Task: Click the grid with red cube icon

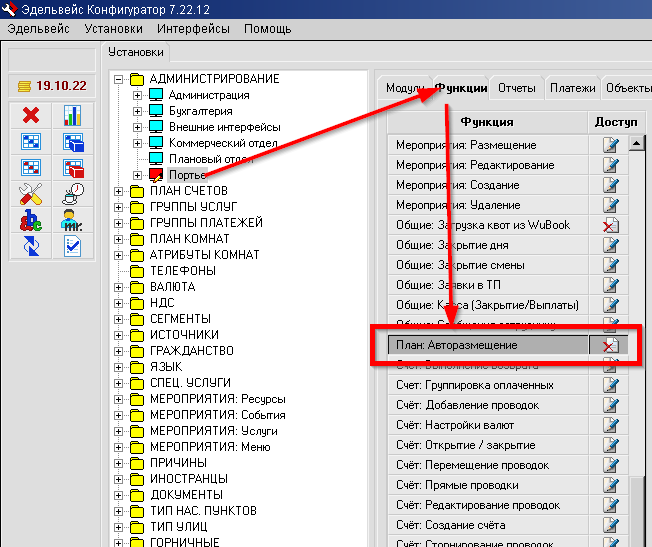Action: click(x=73, y=168)
